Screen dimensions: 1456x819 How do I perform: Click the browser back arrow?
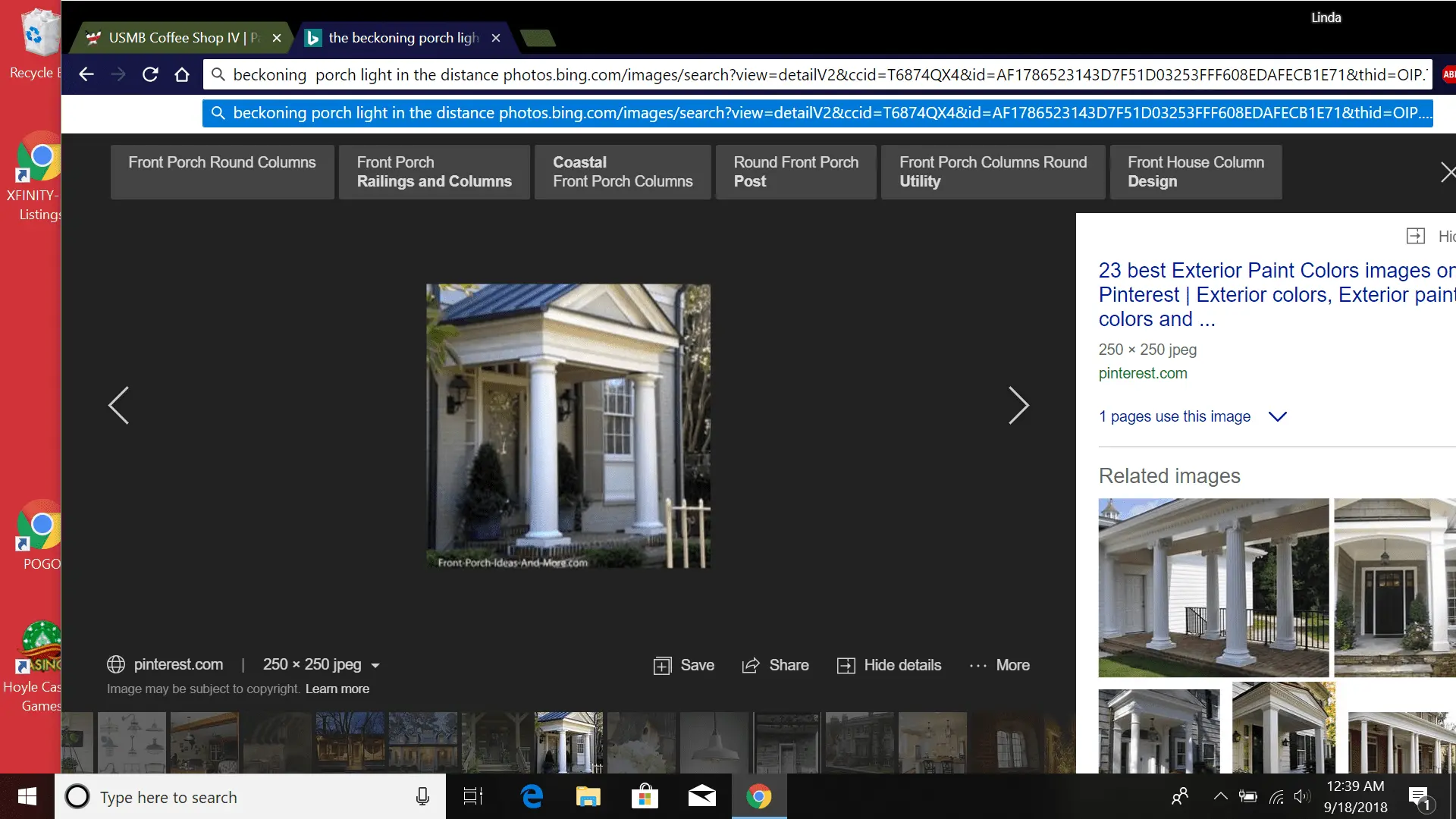(x=86, y=74)
